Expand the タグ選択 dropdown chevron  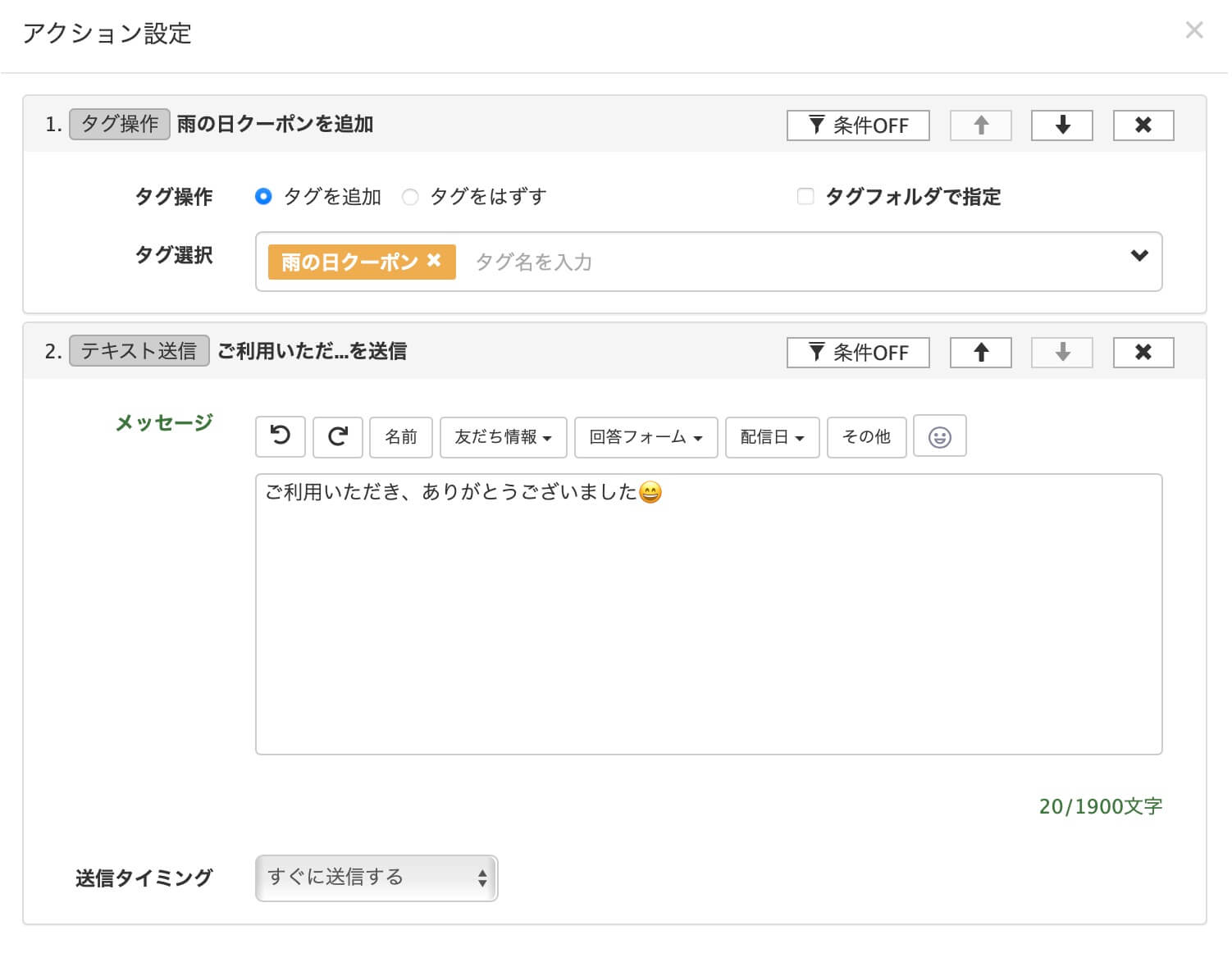[1138, 256]
